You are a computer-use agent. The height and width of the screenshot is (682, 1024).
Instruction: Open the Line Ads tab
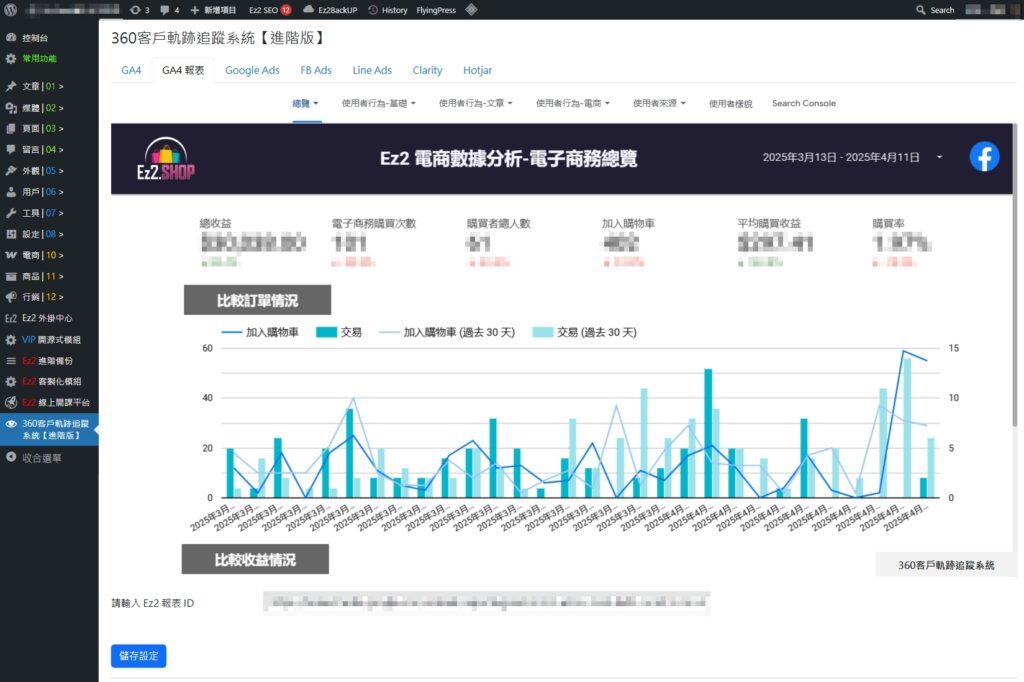(372, 70)
